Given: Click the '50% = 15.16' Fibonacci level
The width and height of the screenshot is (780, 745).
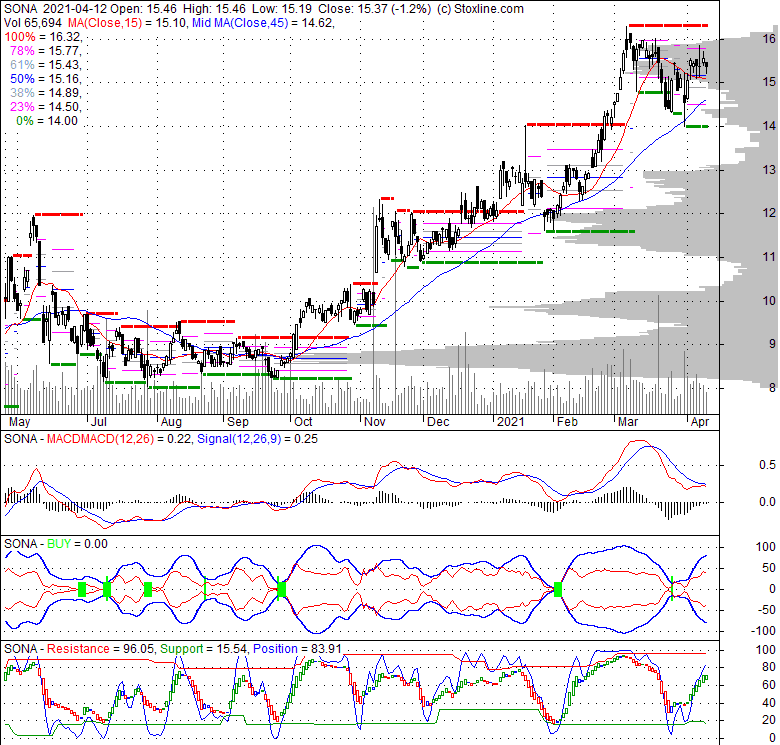Looking at the screenshot, I should pyautogui.click(x=46, y=79).
